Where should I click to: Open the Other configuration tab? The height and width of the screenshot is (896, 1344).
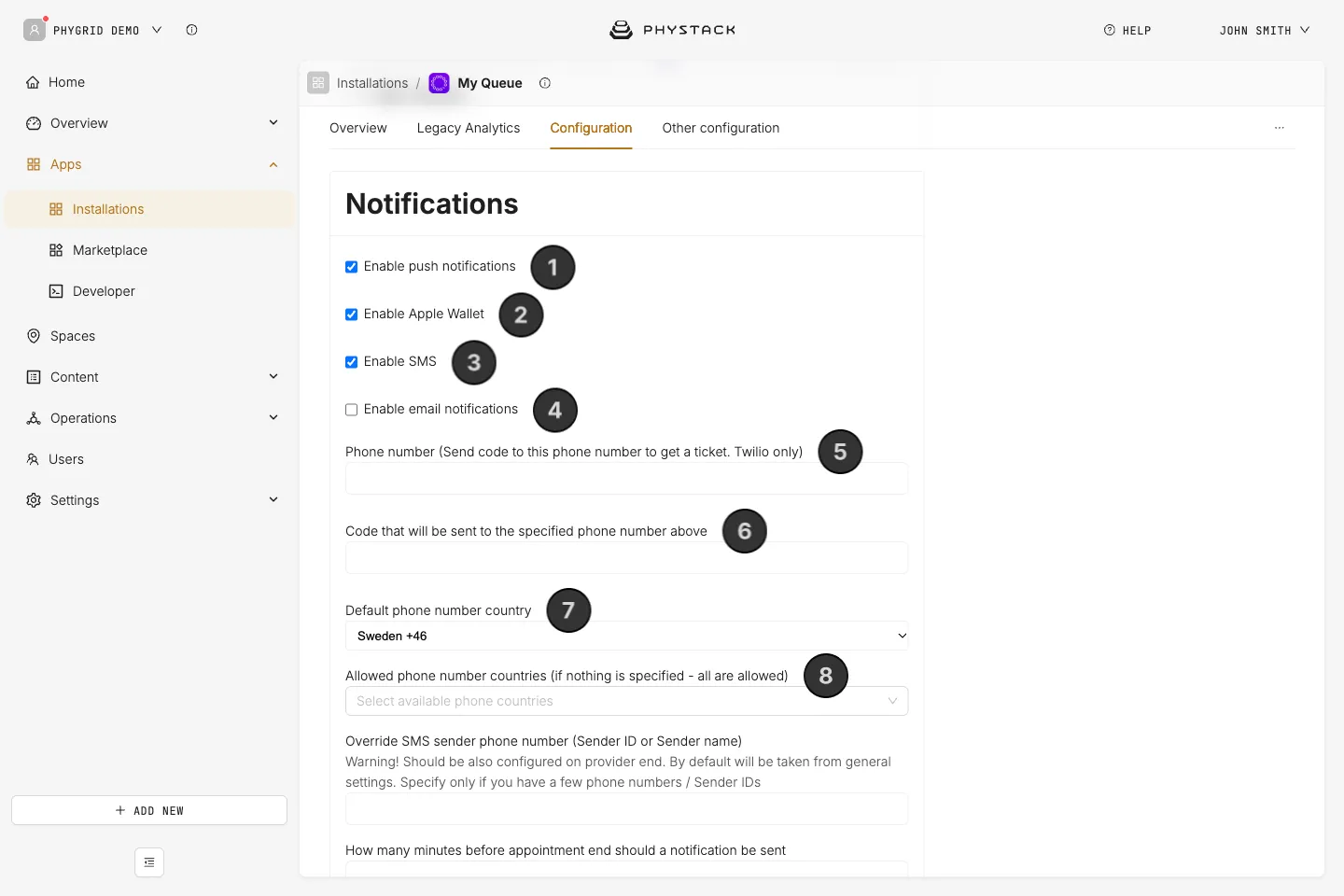click(x=721, y=128)
